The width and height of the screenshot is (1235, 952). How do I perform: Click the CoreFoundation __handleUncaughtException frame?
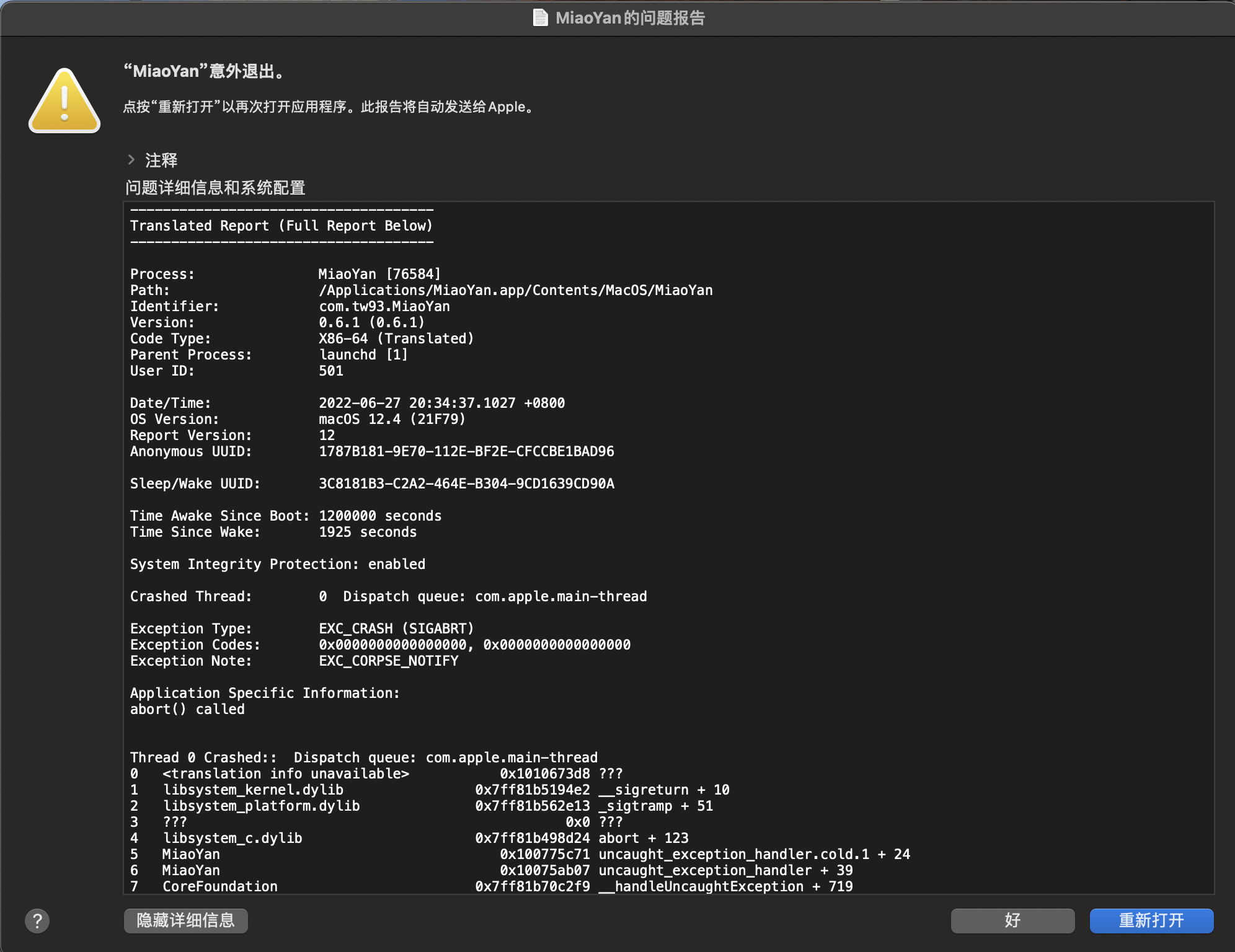pyautogui.click(x=492, y=886)
